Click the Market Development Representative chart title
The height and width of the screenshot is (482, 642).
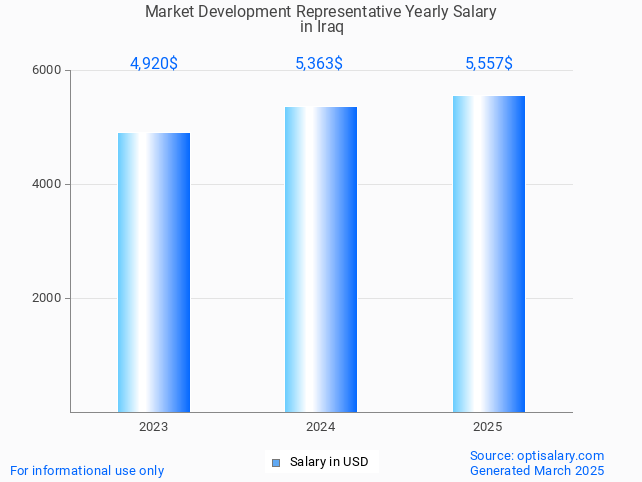320,12
